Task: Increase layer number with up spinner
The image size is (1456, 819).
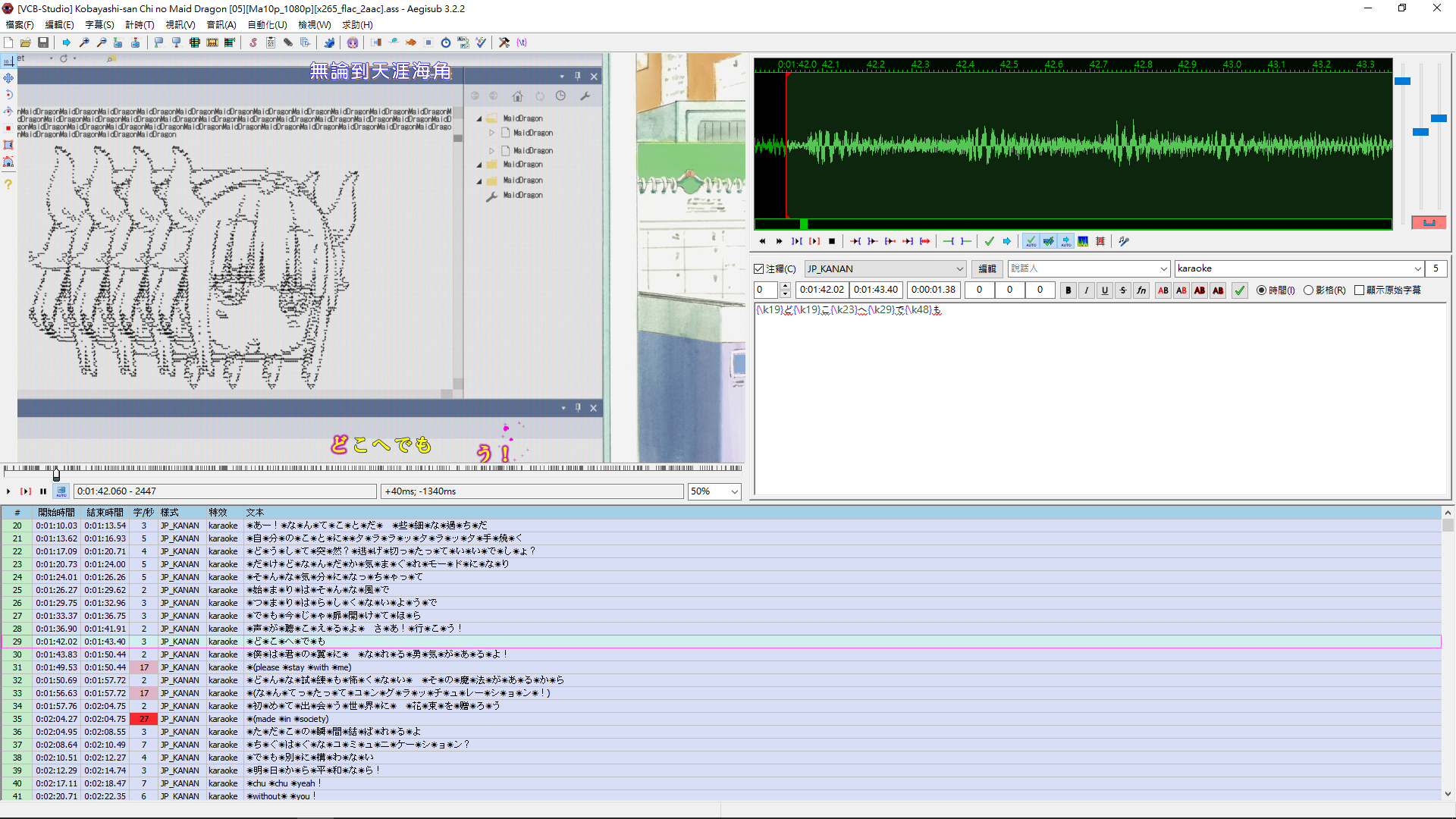Action: tap(786, 286)
